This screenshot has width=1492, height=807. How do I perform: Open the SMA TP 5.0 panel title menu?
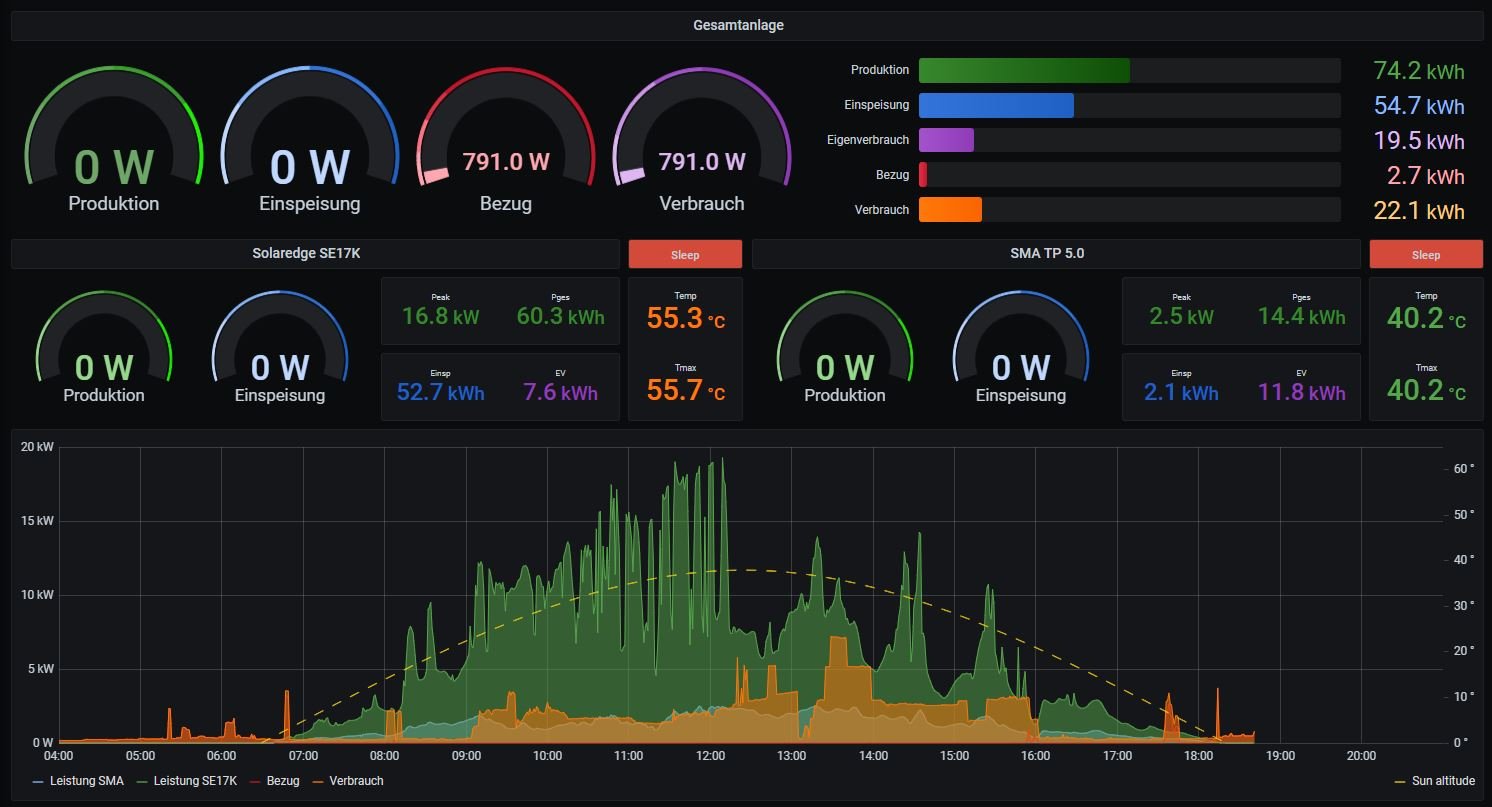tap(1046, 254)
